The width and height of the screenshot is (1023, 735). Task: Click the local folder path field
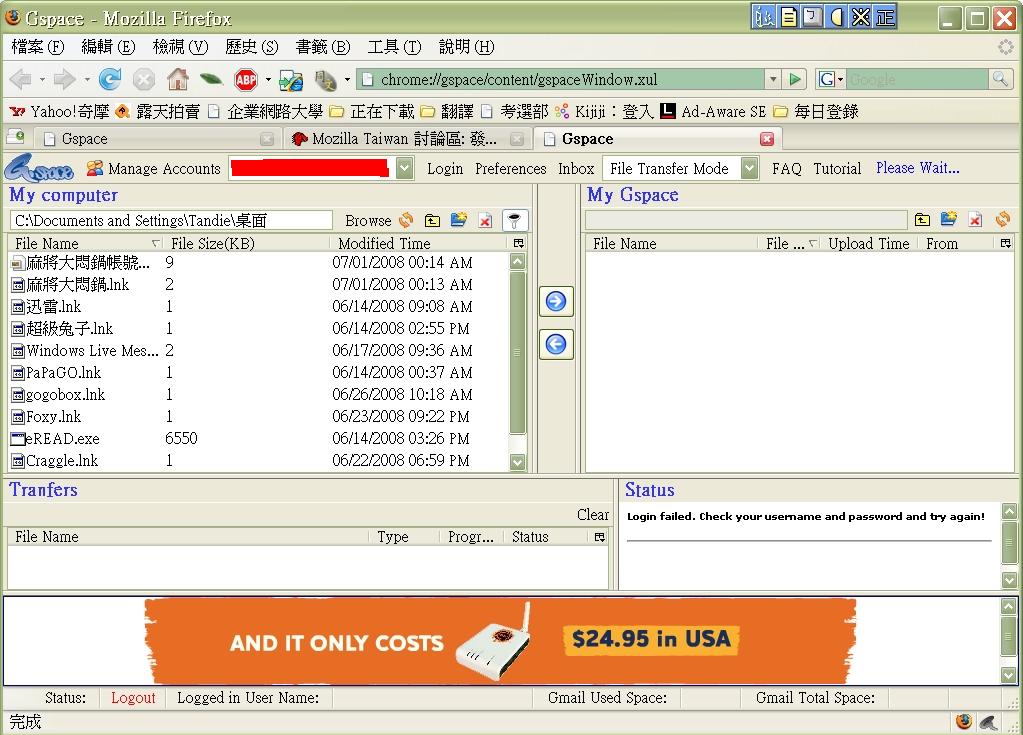pyautogui.click(x=171, y=220)
